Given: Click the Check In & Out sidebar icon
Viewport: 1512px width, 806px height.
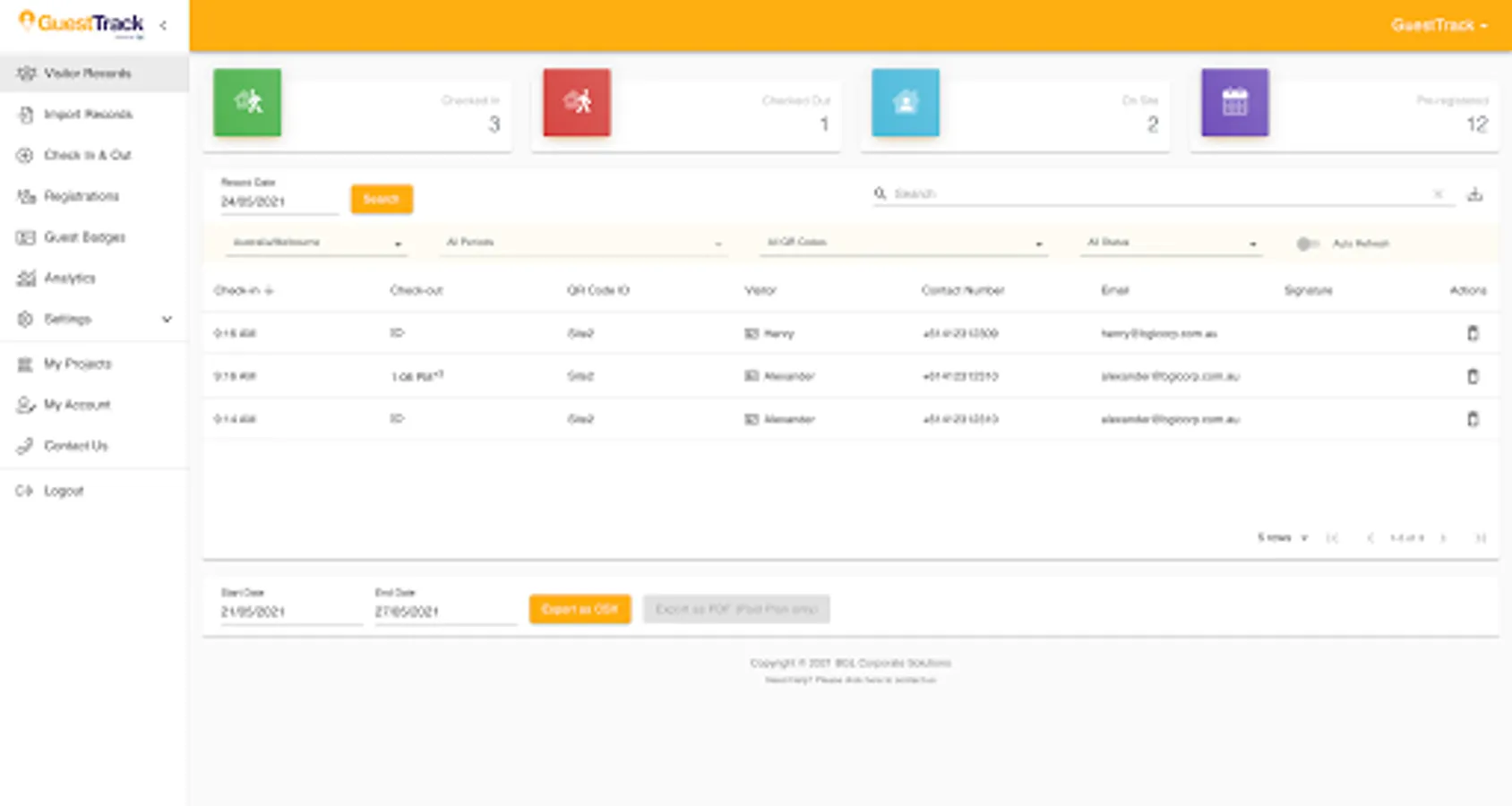Looking at the screenshot, I should tap(26, 155).
